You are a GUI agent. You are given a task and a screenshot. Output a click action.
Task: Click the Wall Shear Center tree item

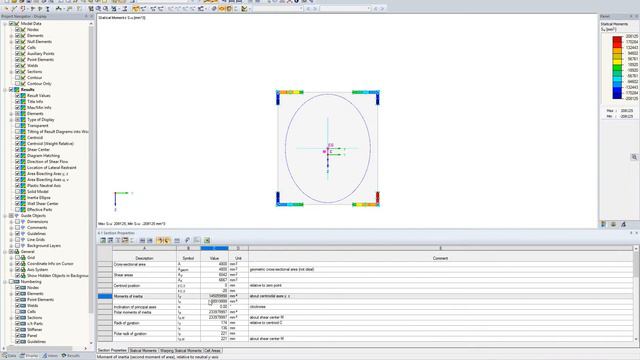pyautogui.click(x=42, y=204)
